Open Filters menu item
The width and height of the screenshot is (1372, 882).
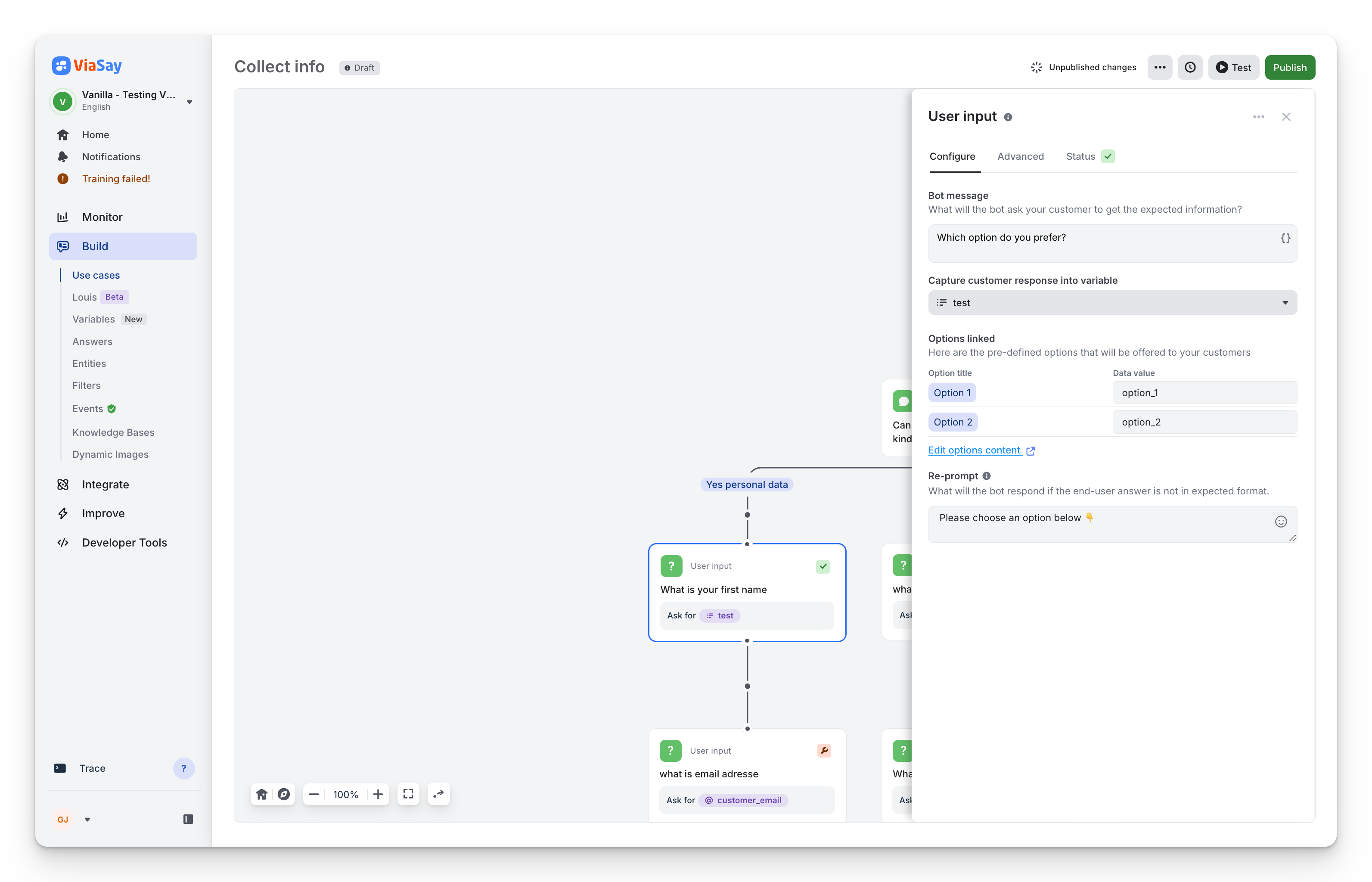click(x=87, y=385)
